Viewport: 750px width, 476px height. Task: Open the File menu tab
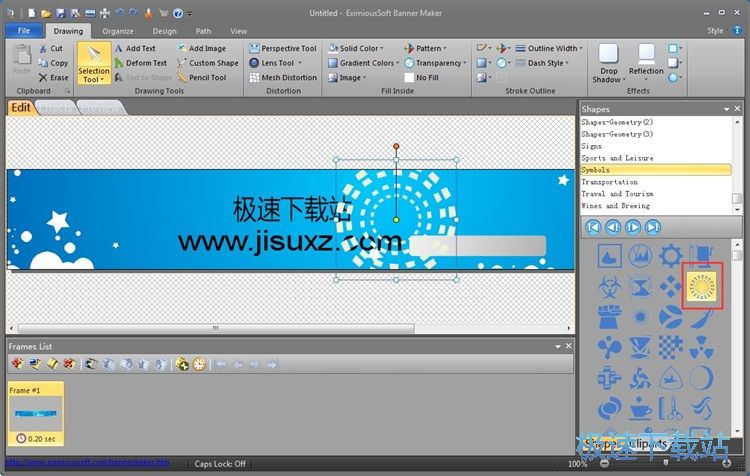pos(23,30)
